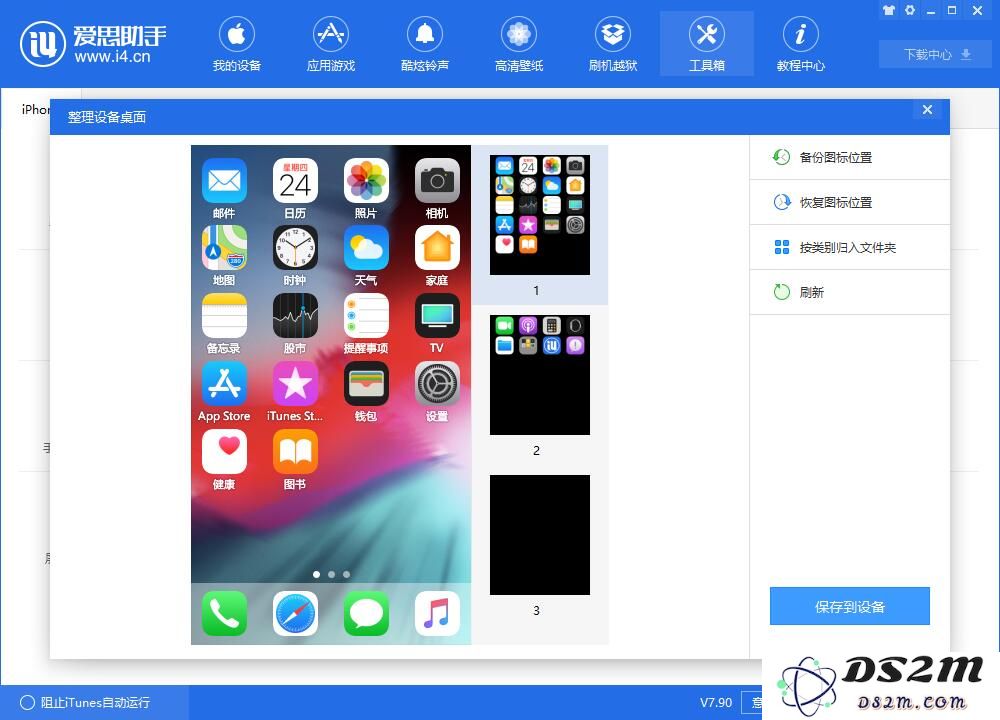Click the second page indicator dot

331,575
